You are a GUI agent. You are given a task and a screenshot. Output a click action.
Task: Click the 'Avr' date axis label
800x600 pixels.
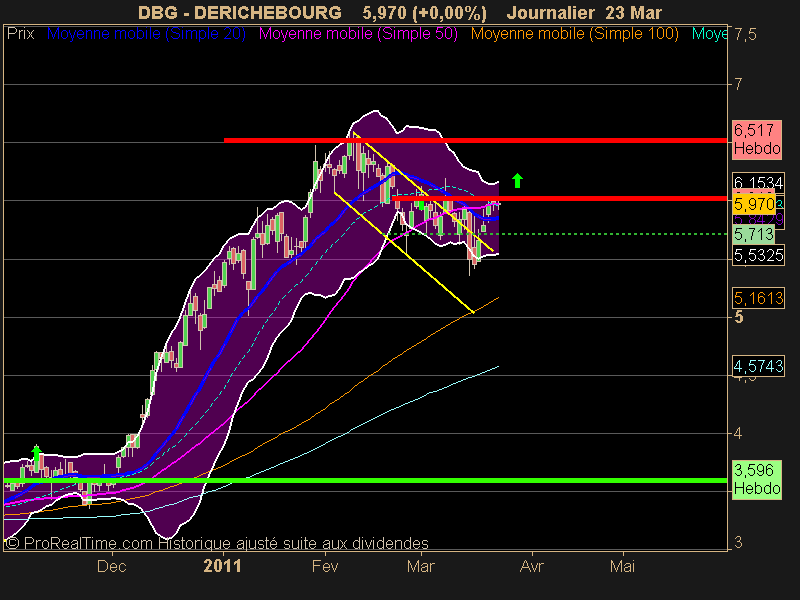click(532, 566)
